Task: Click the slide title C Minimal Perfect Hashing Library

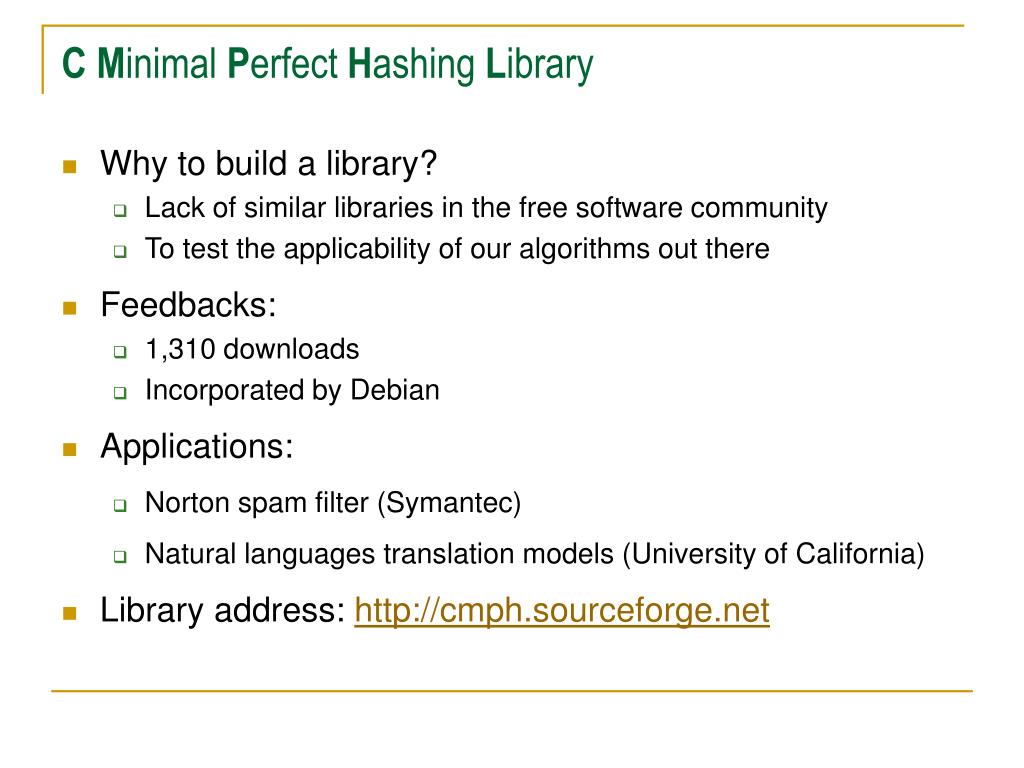Action: coord(327,64)
